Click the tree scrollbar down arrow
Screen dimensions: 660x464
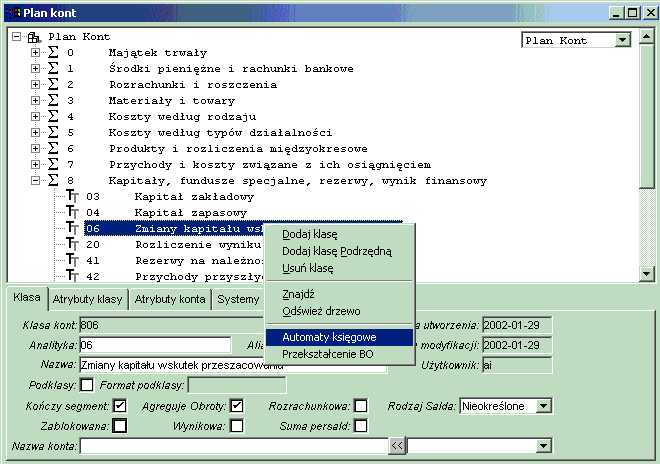click(x=647, y=274)
